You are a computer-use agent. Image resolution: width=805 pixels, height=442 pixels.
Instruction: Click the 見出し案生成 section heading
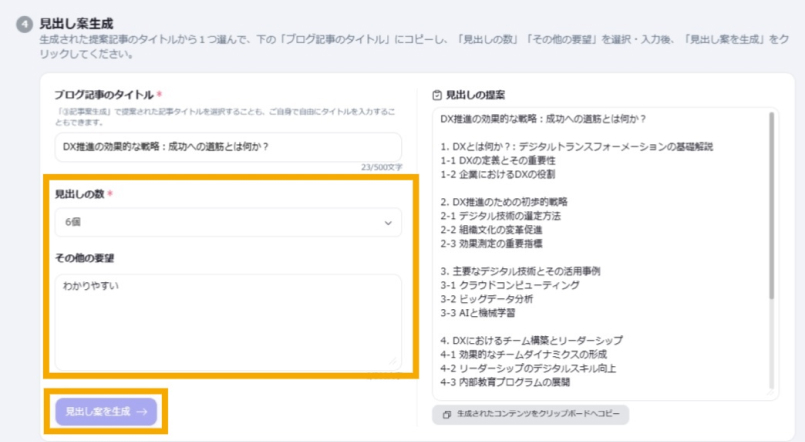(76, 22)
